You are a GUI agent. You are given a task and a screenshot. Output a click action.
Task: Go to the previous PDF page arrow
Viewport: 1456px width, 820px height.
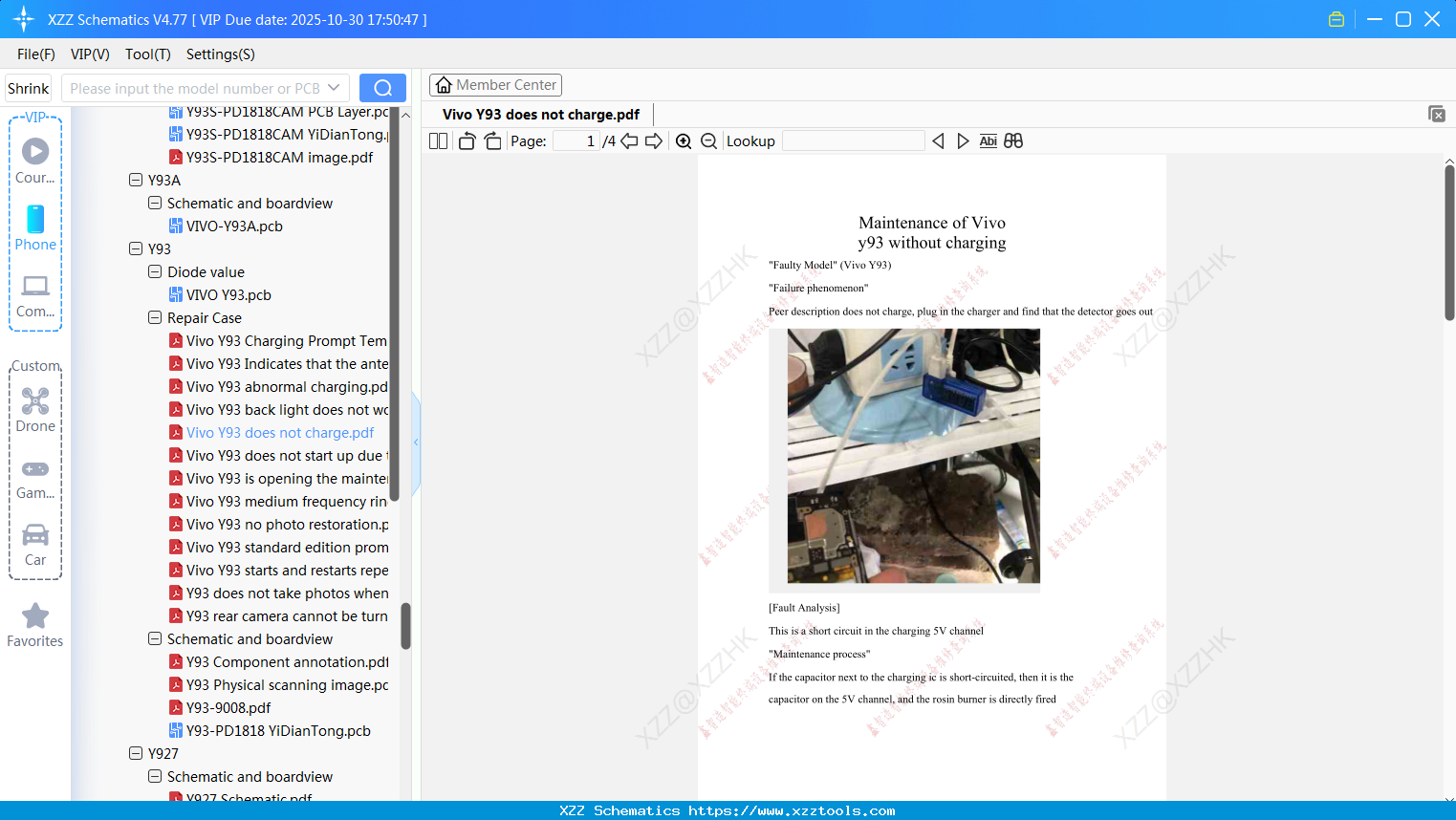pyautogui.click(x=629, y=141)
